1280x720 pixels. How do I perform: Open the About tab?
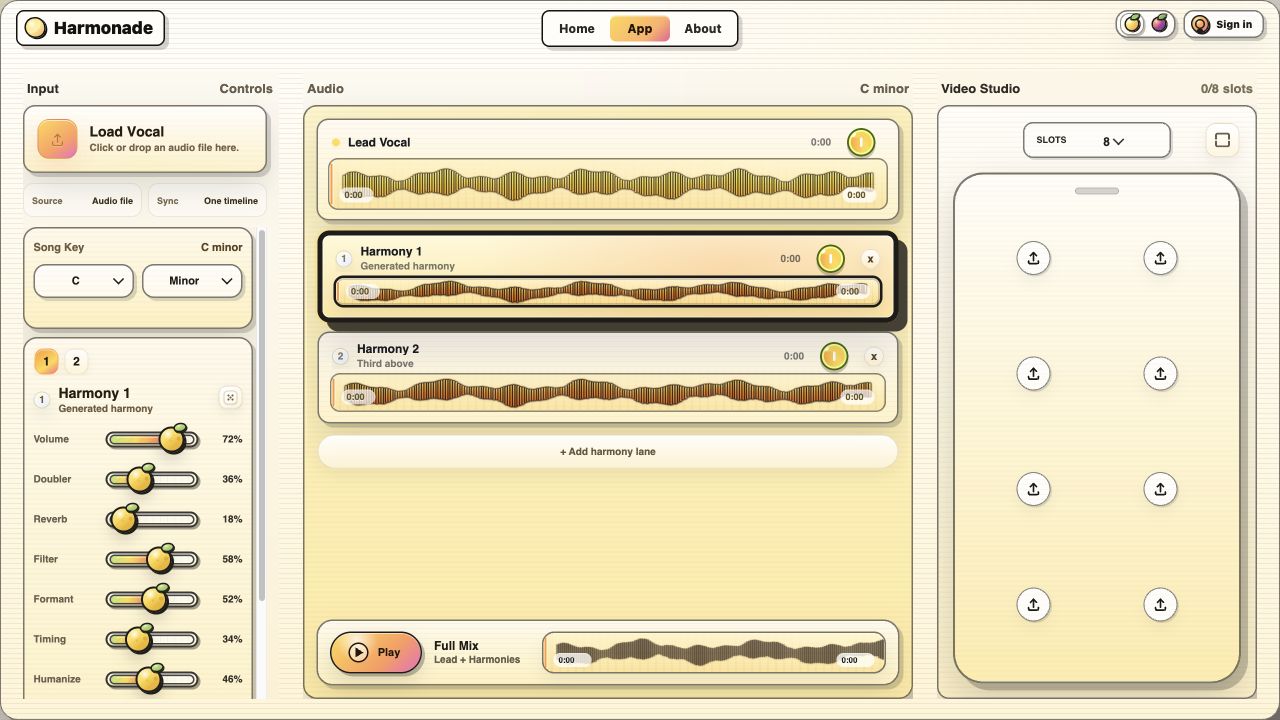703,29
